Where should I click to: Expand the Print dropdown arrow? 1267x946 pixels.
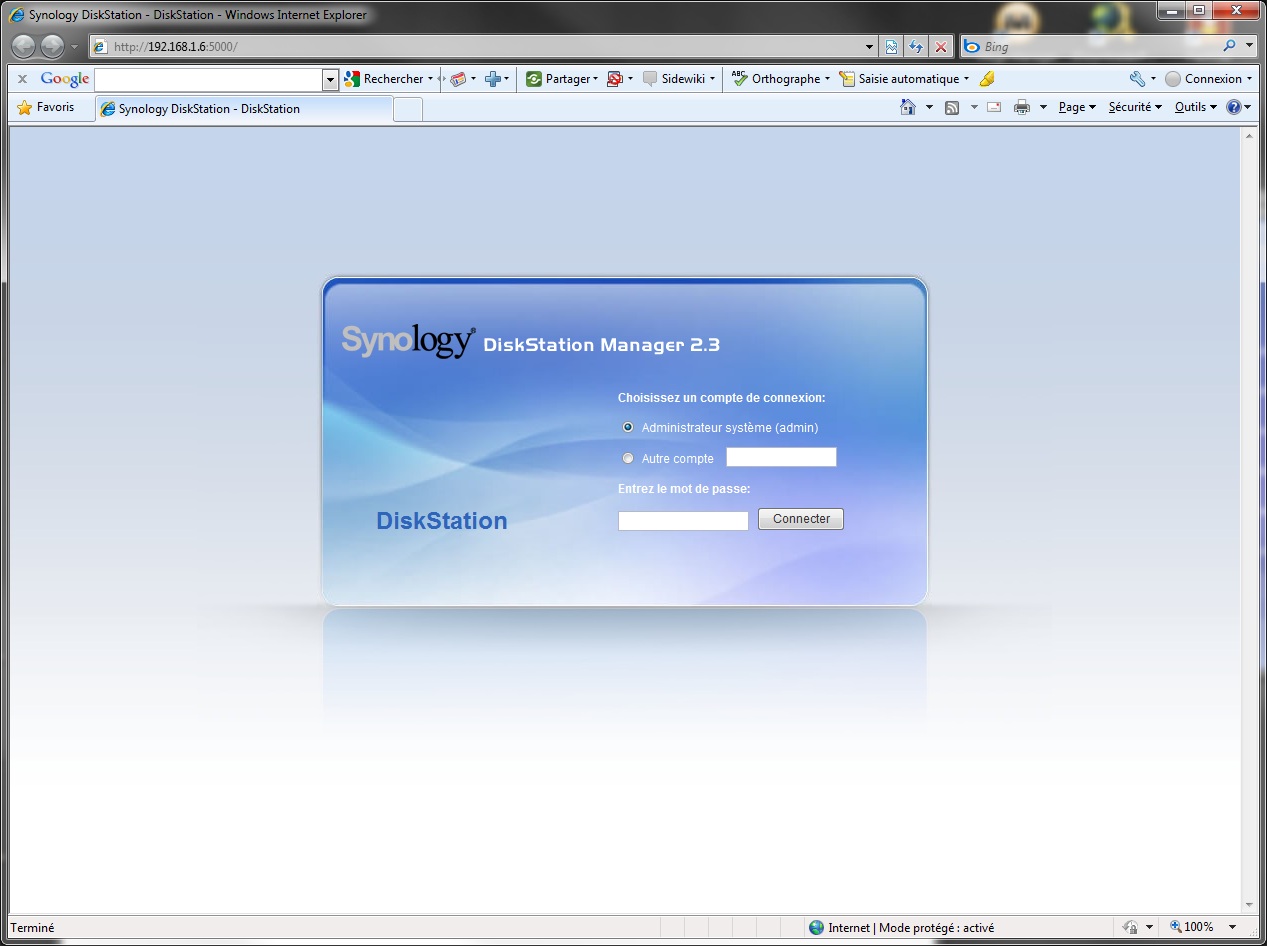coord(1043,107)
